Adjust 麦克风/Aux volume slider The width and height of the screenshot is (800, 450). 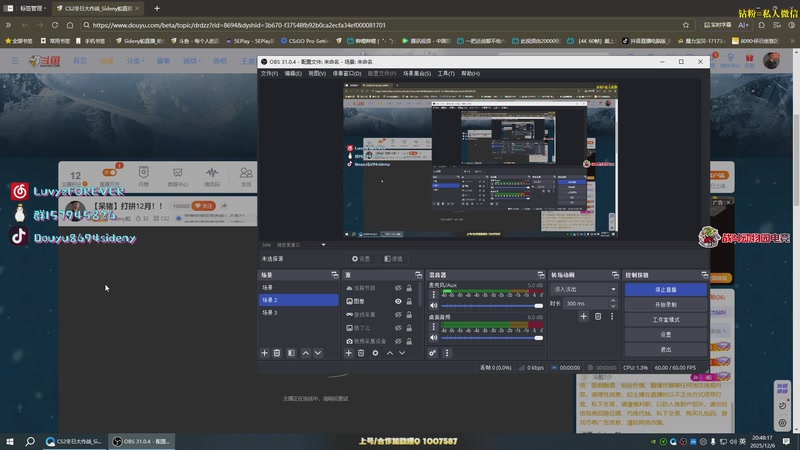(492, 306)
